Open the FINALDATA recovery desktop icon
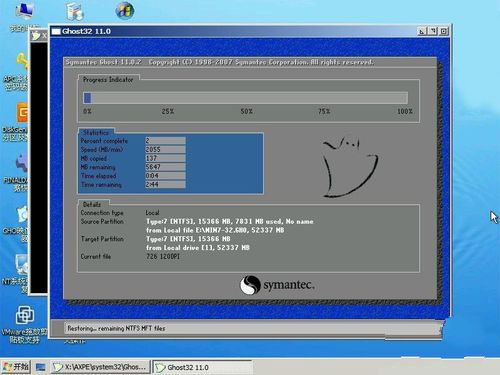500x375 pixels. pos(22,162)
